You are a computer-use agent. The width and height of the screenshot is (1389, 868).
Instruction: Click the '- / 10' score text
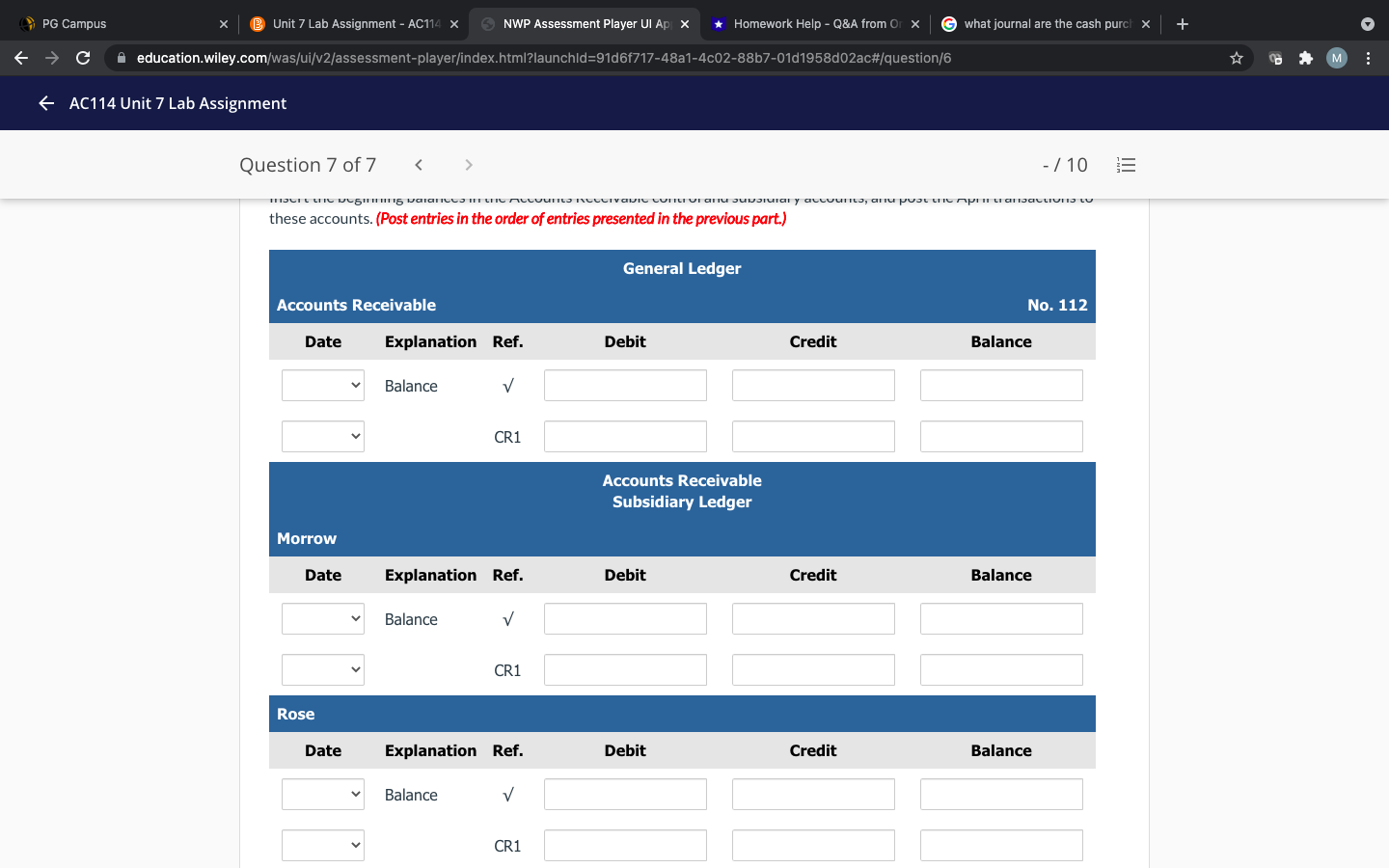1065,165
